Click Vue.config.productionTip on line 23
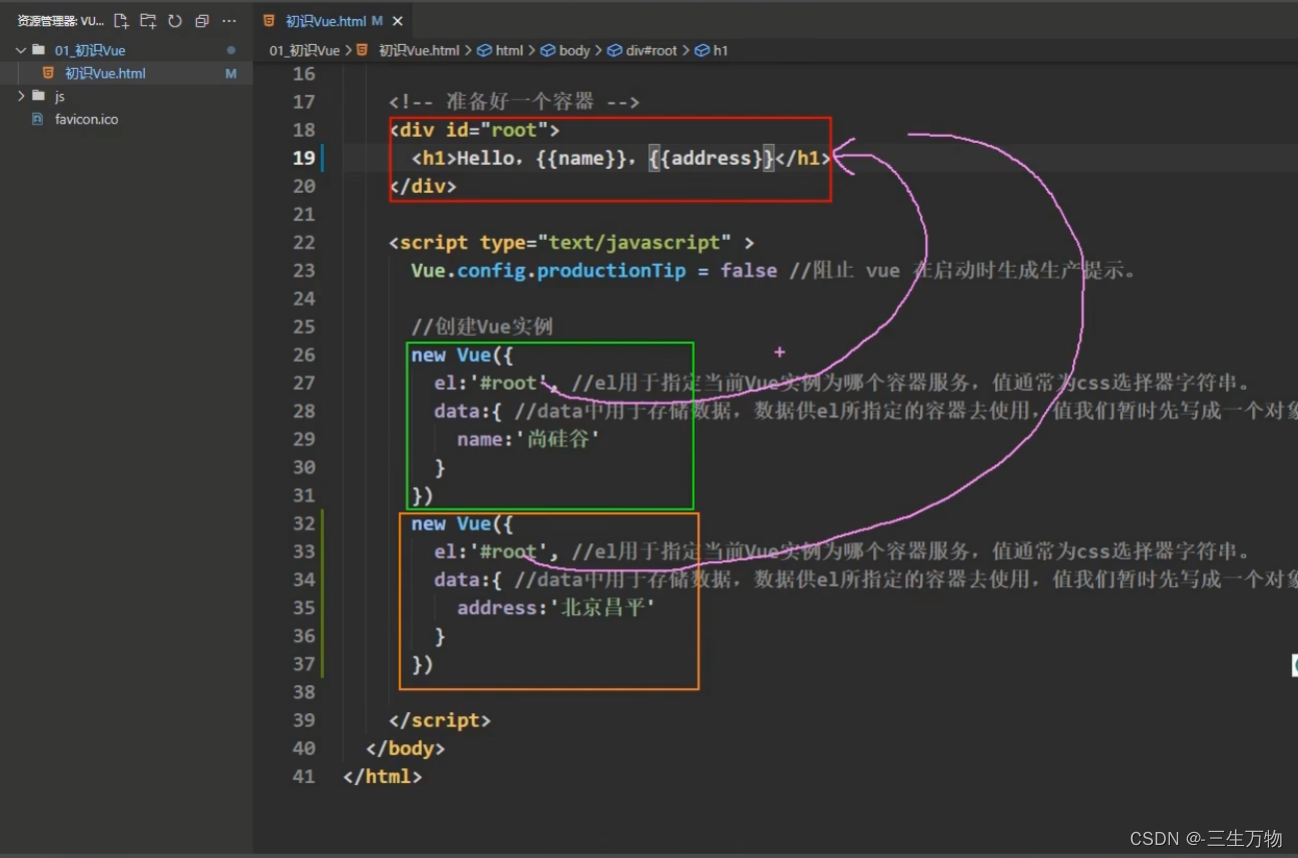 549,271
